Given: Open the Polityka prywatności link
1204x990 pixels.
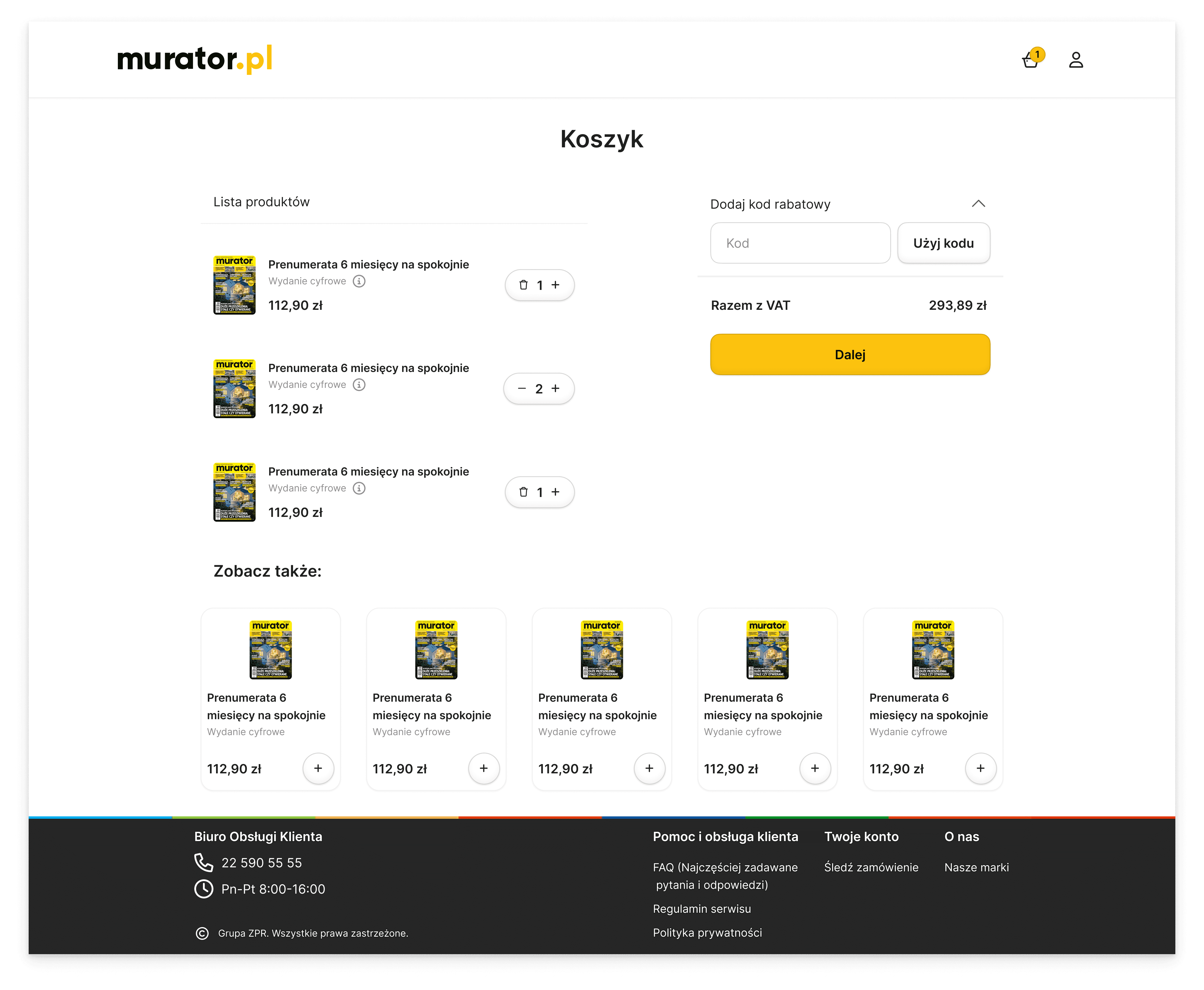Looking at the screenshot, I should point(707,932).
